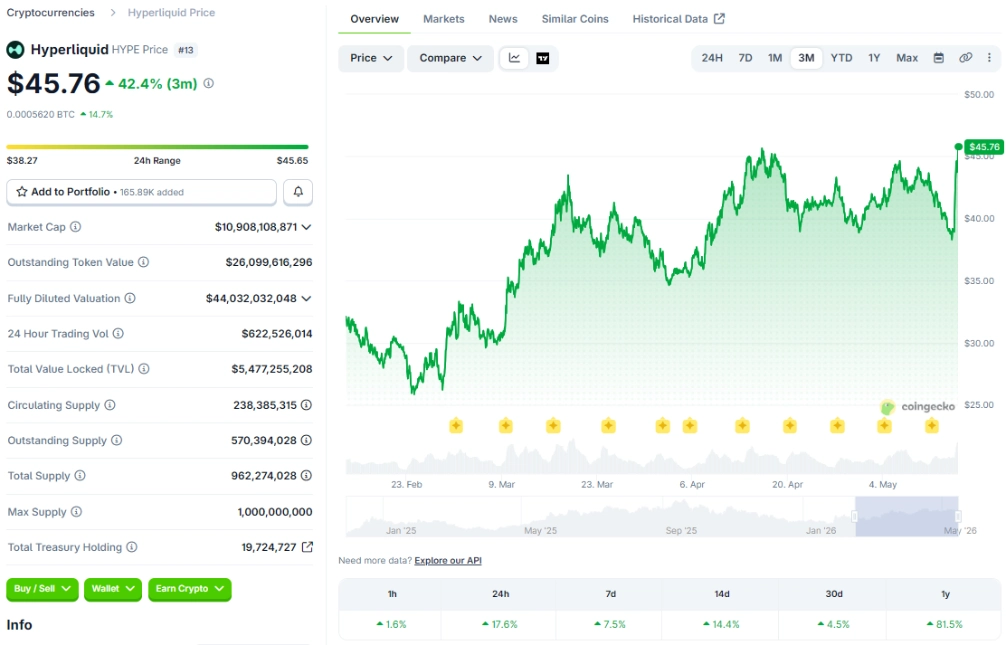Image resolution: width=1006 pixels, height=645 pixels.
Task: Open info tooltip for Max Supply
Action: tap(76, 512)
